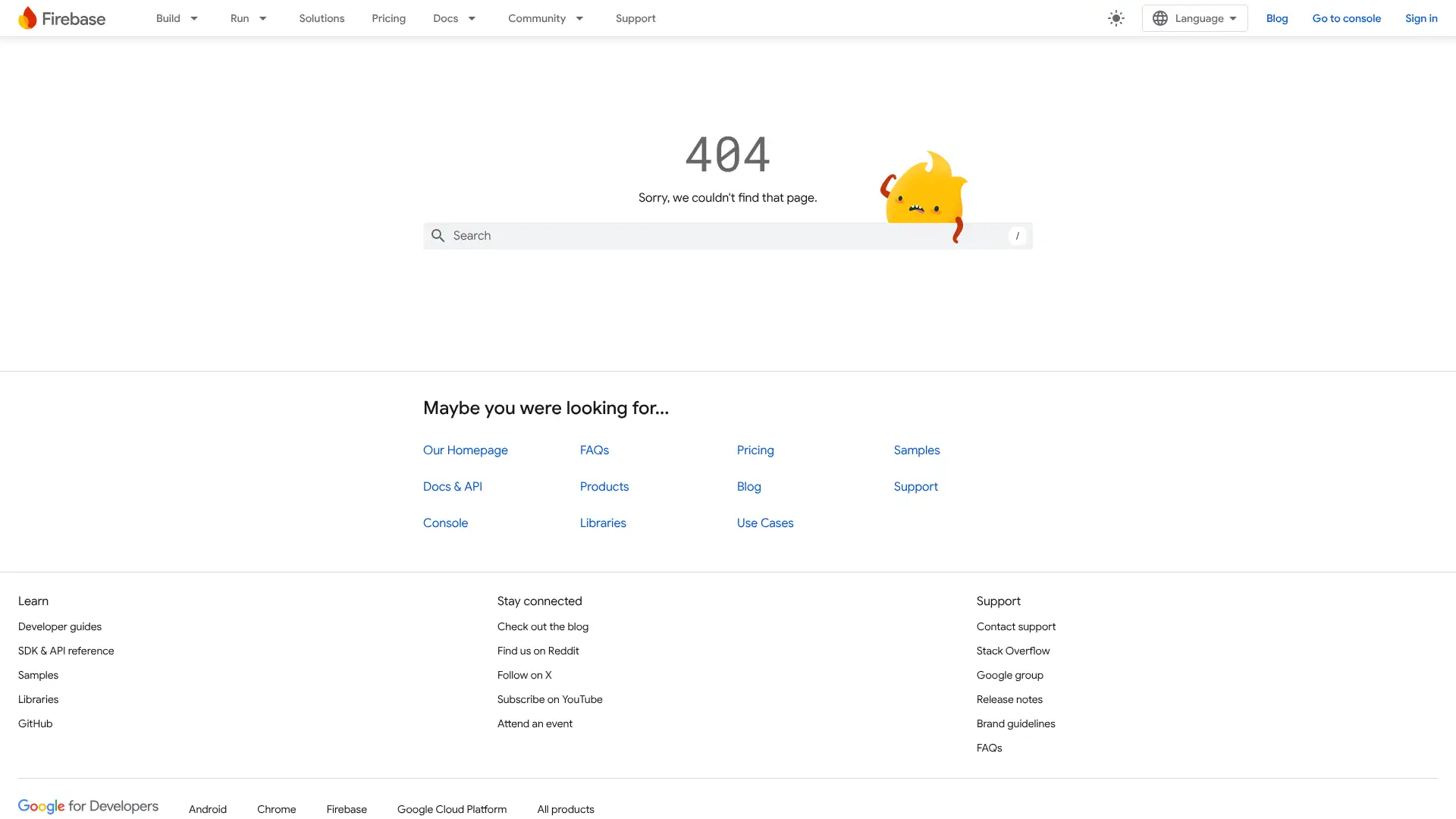1456x819 pixels.
Task: Open Stack Overflow footer link
Action: (1012, 651)
